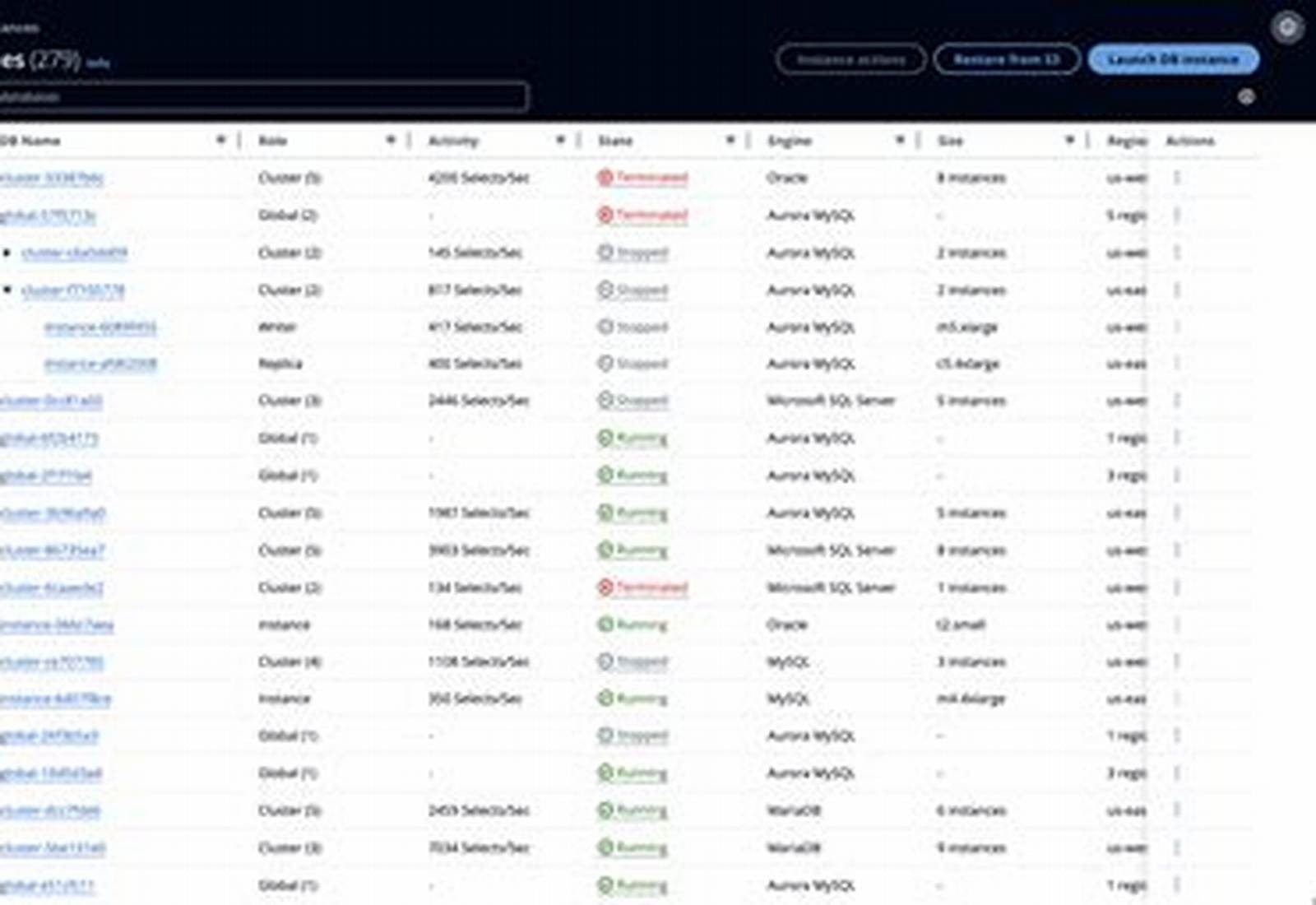The height and width of the screenshot is (905, 1316).
Task: Open Activity column sort dropdown
Action: point(560,140)
